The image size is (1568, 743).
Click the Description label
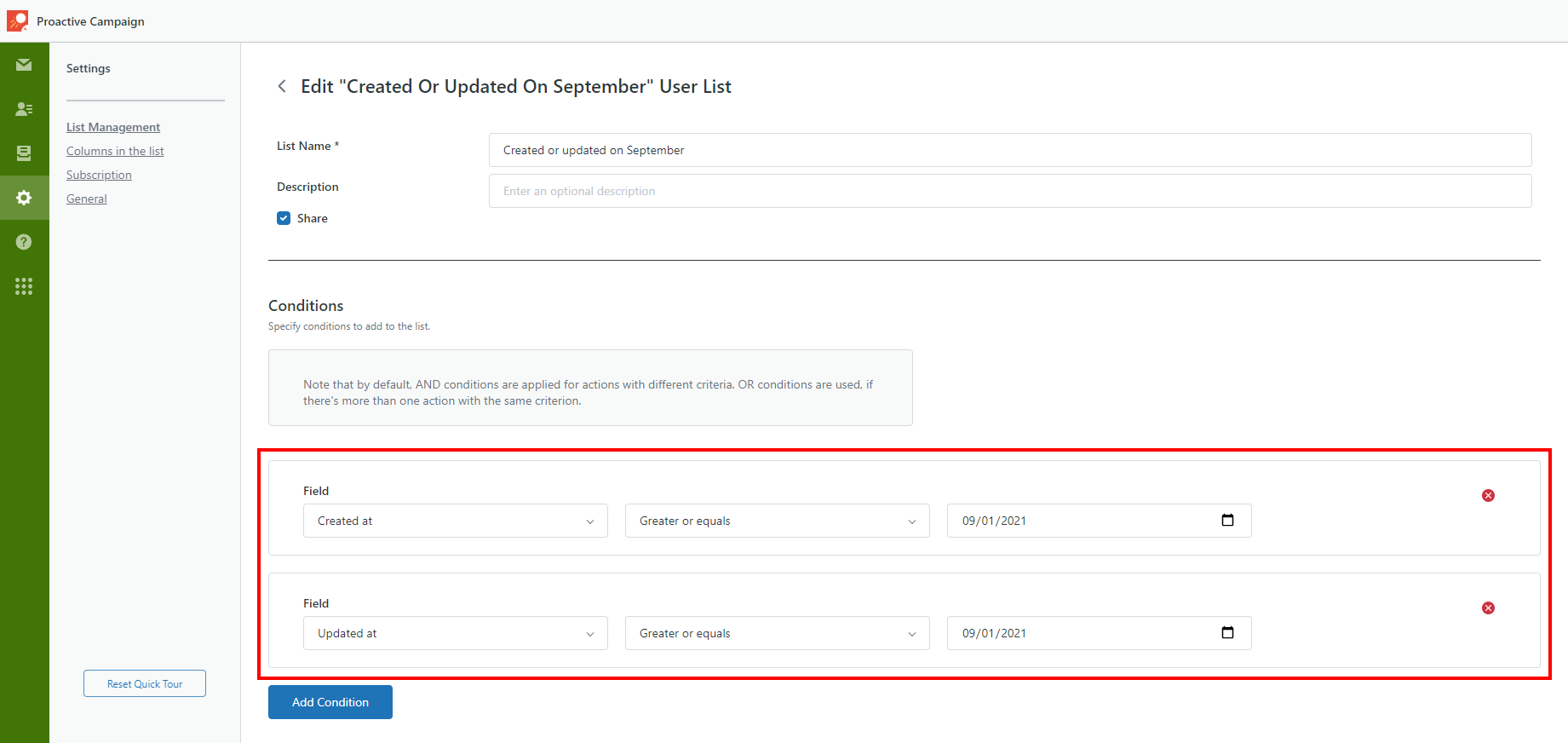307,187
